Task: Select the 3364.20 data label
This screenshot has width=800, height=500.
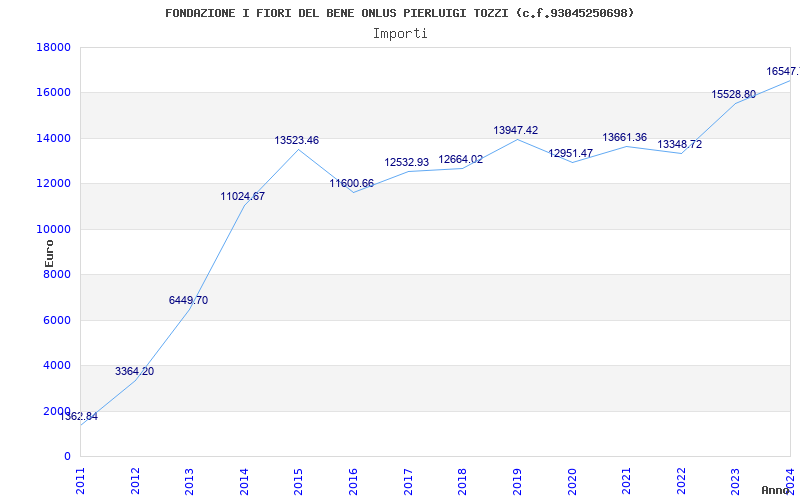Action: pos(134,371)
